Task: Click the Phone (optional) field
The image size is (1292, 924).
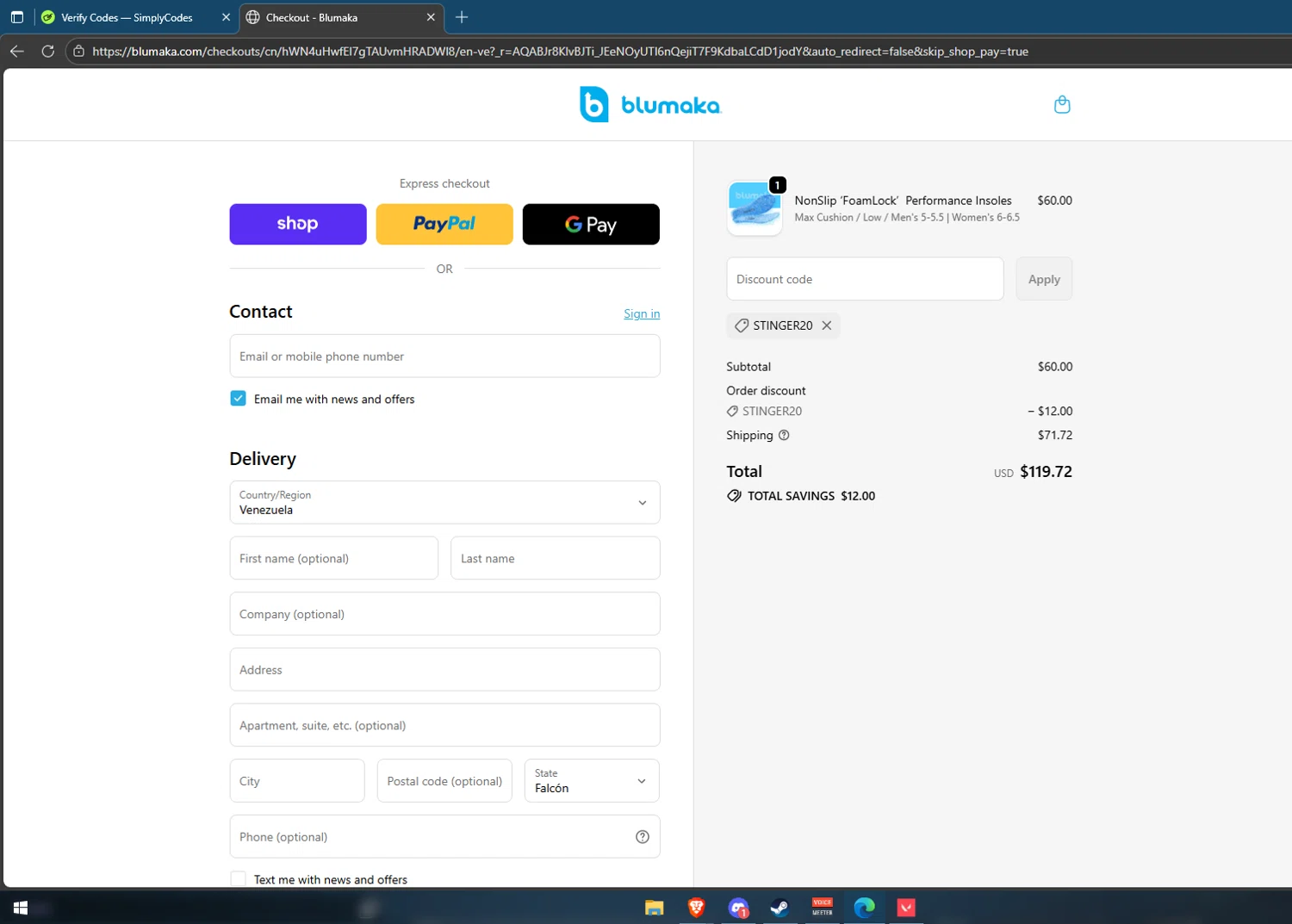Action: tap(444, 837)
